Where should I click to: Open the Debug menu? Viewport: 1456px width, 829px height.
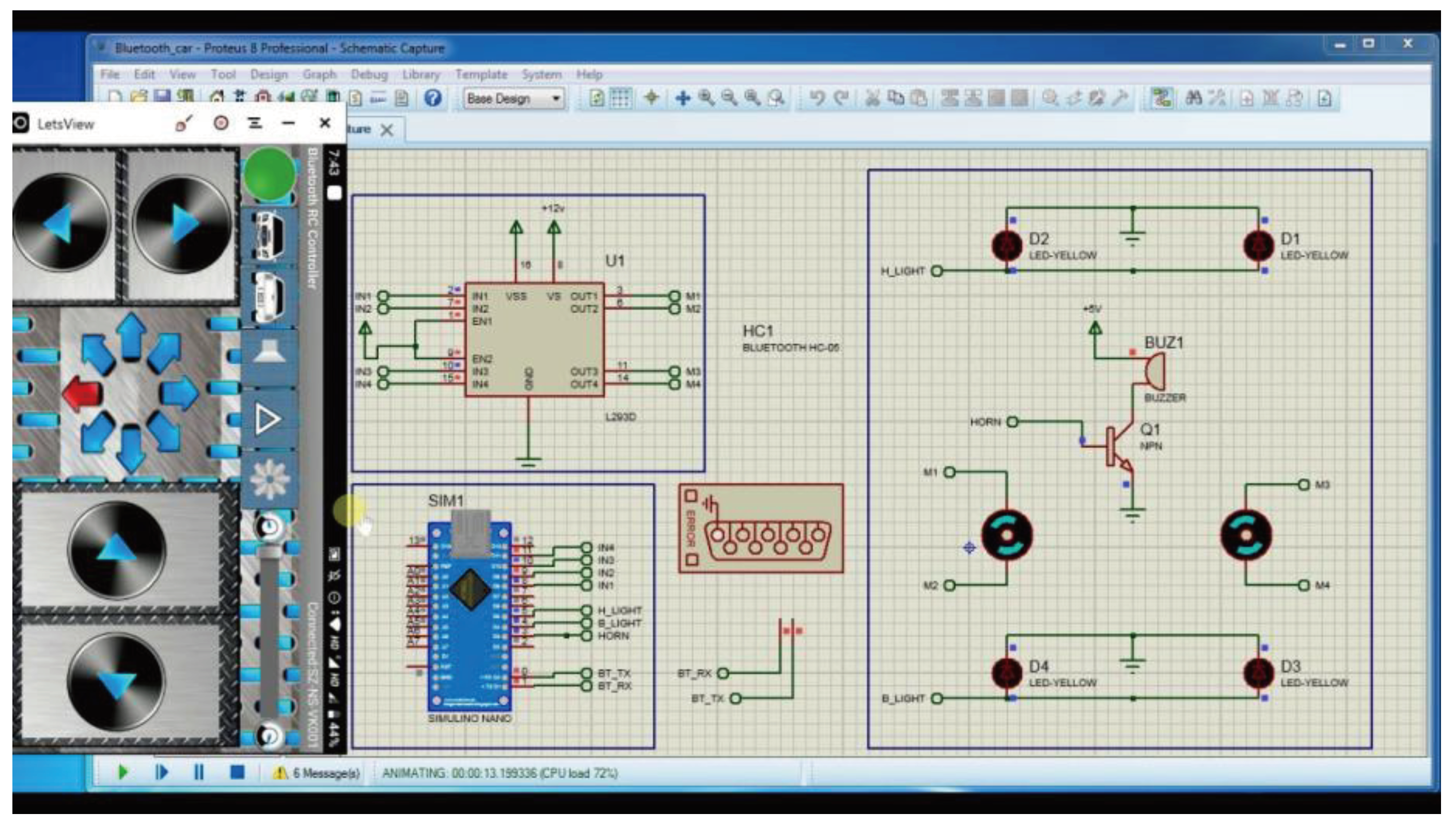pyautogui.click(x=369, y=74)
